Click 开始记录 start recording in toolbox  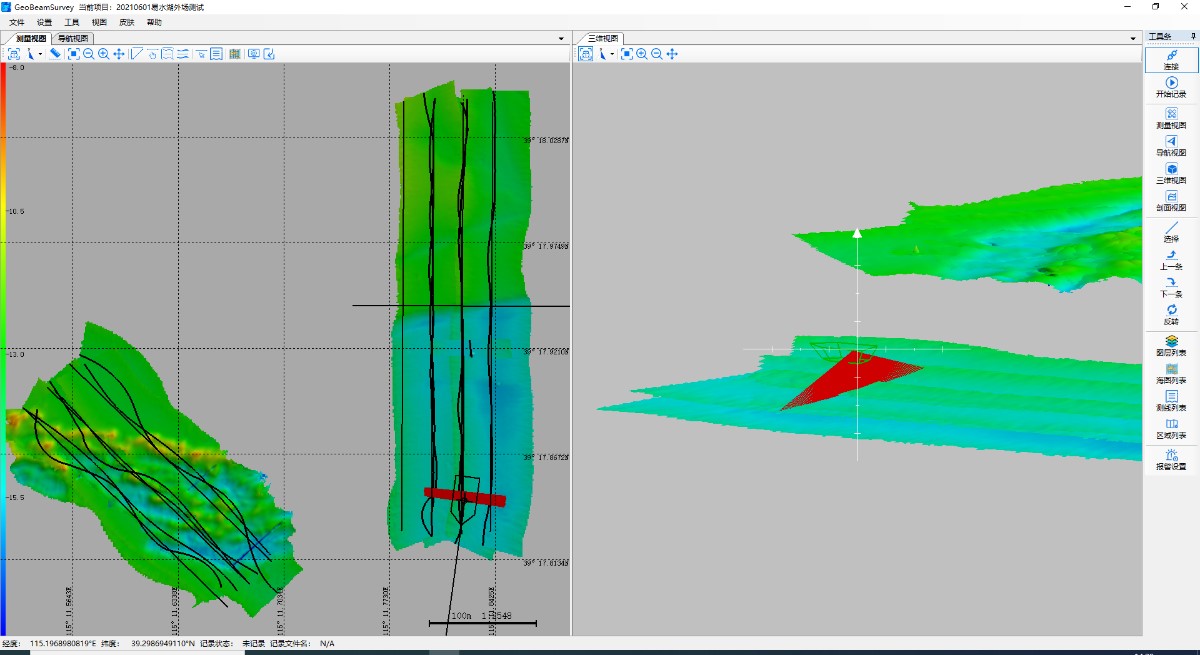(x=1171, y=87)
